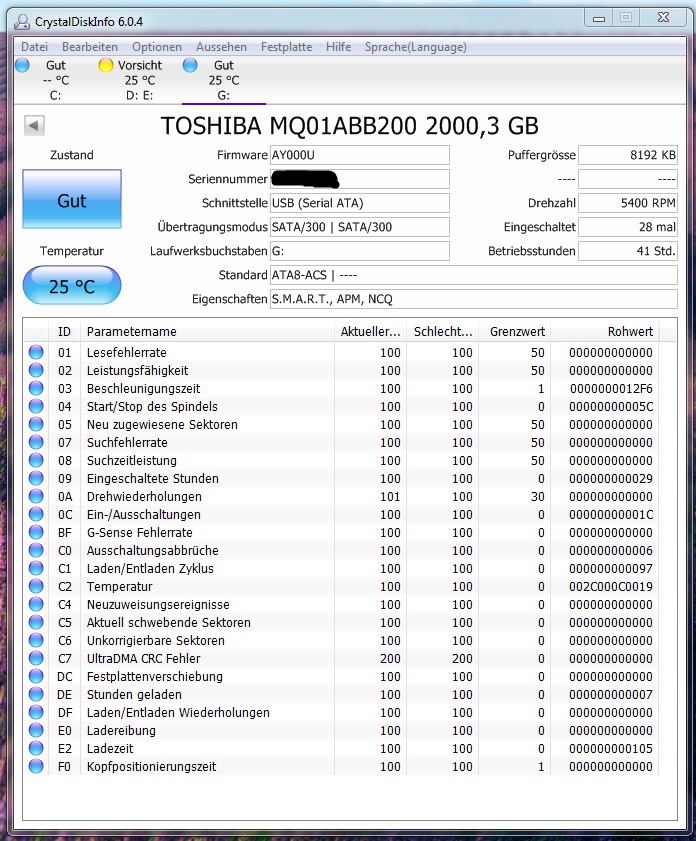Select the Laden/Entladen Wiederholungen row text

coord(178,712)
